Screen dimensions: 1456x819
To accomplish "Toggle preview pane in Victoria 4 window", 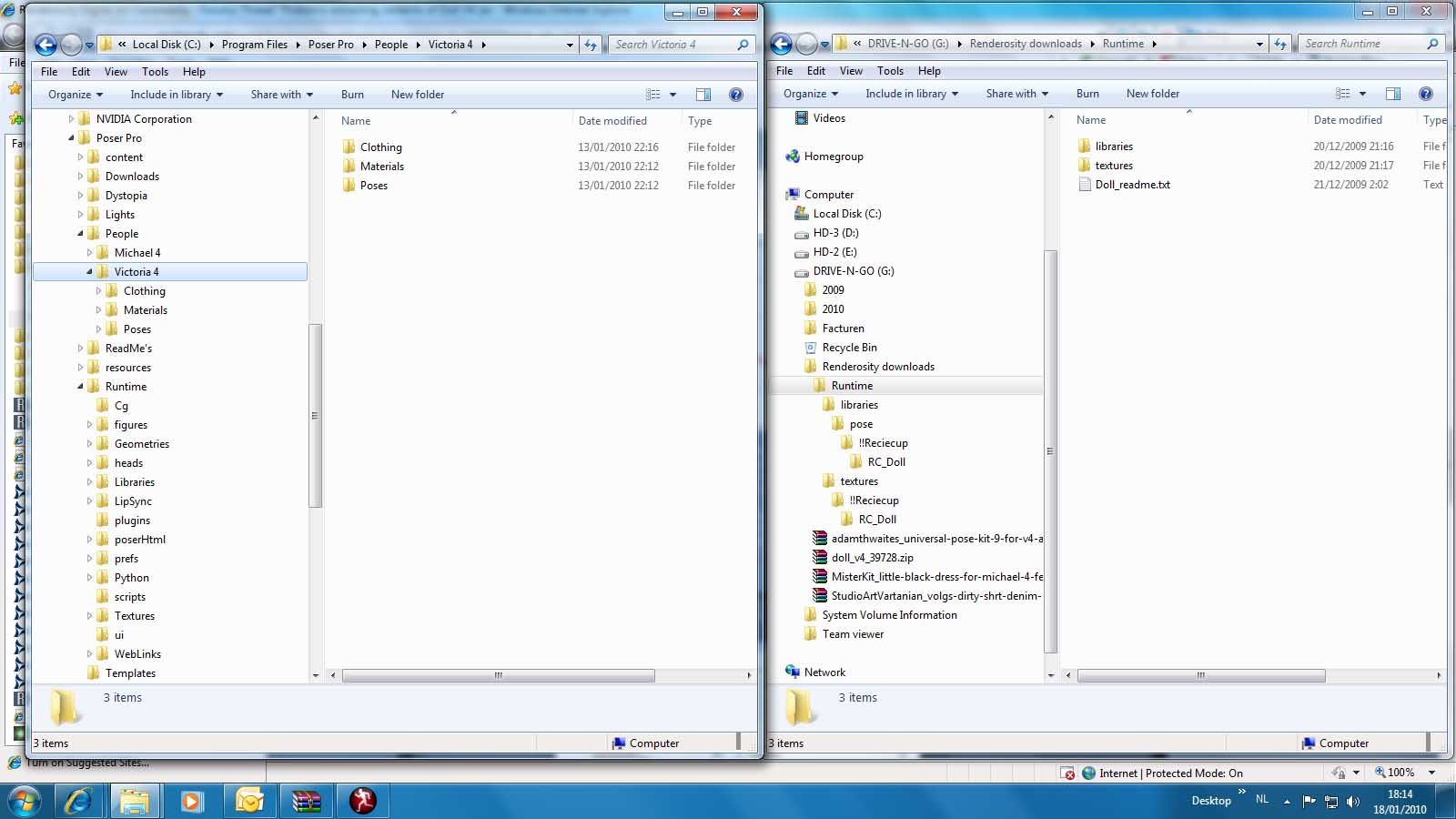I will coord(703,95).
